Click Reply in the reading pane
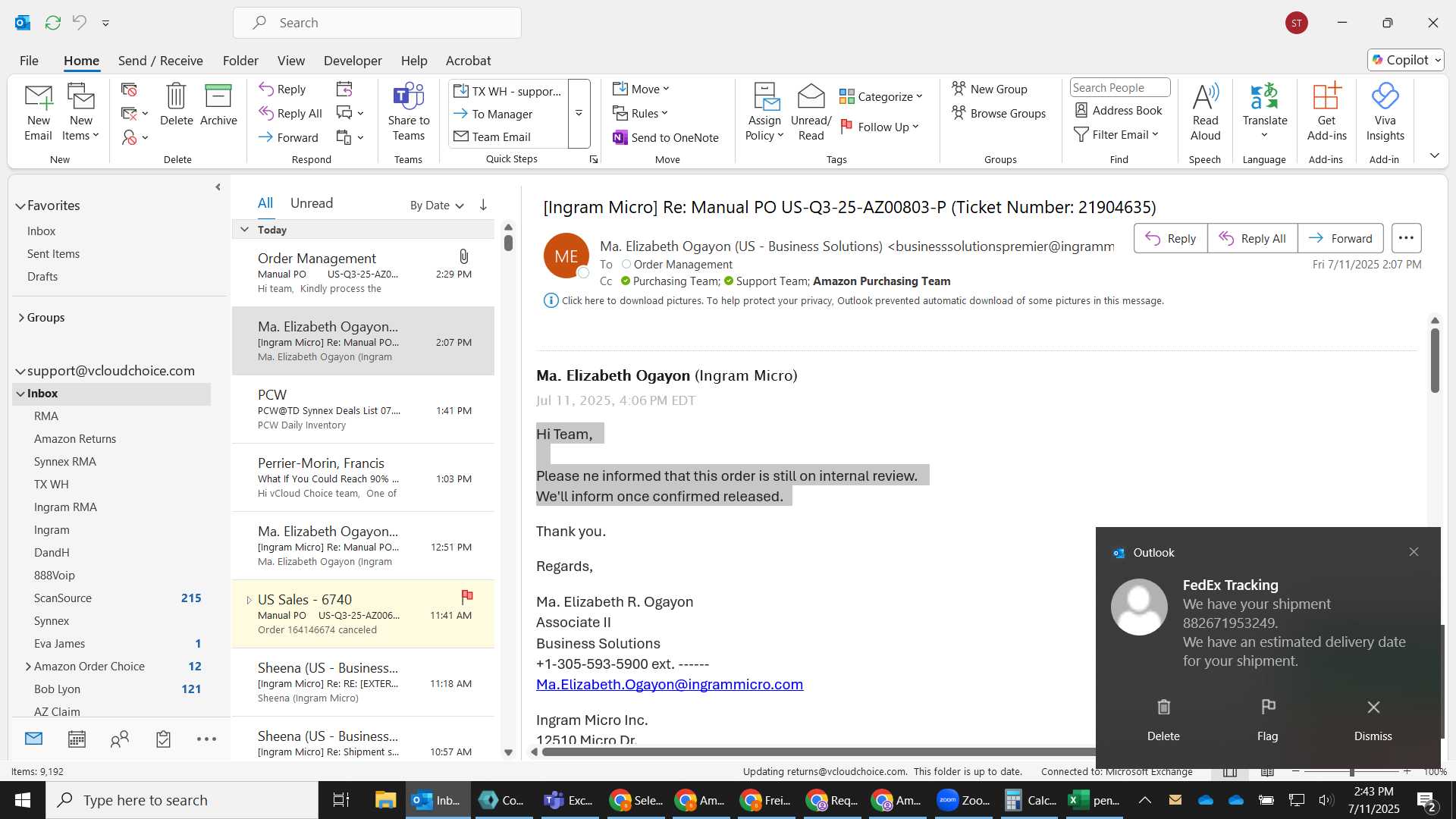 tap(1170, 238)
